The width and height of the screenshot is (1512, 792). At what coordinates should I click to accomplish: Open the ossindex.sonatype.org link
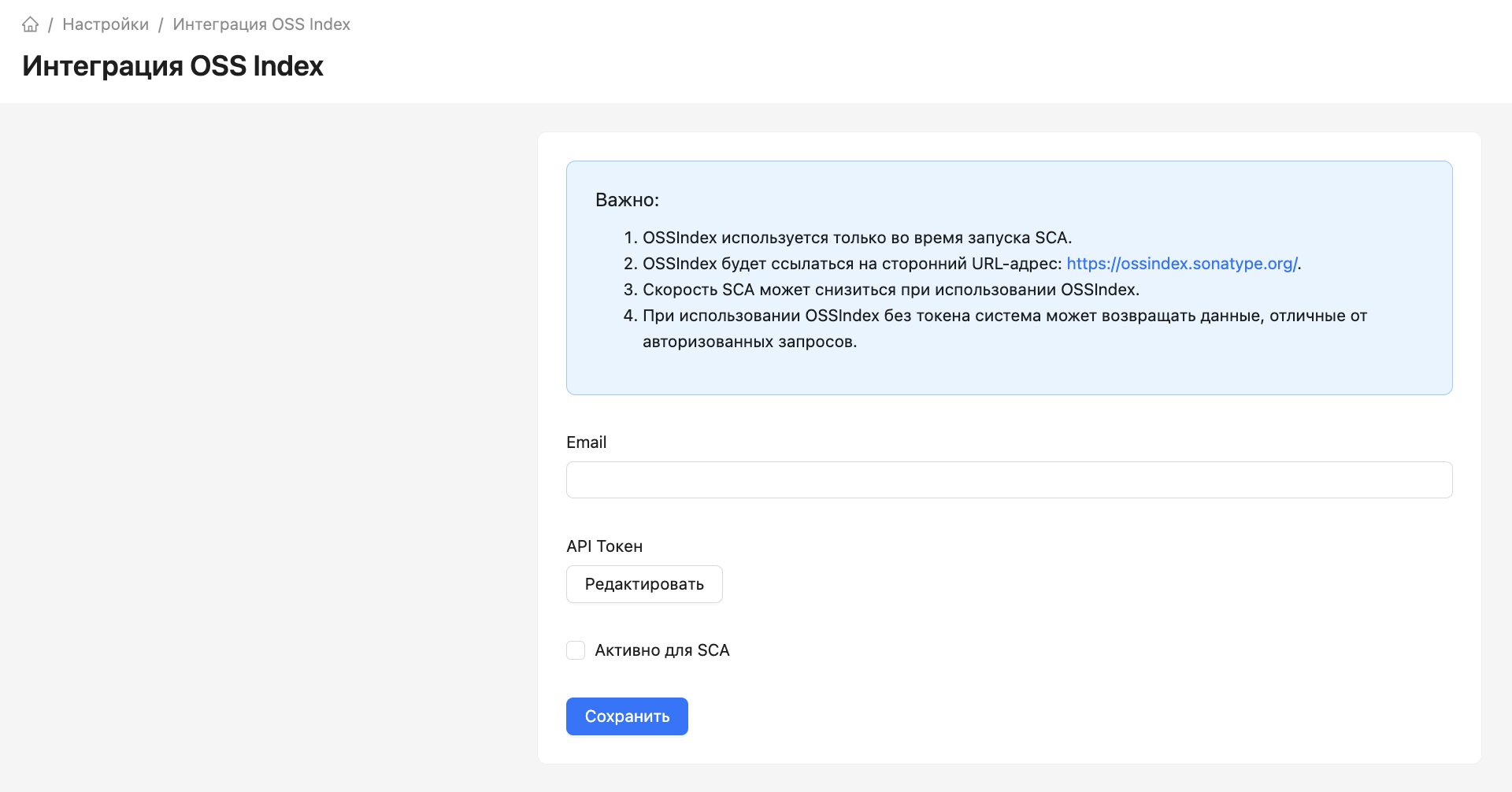(x=1182, y=264)
